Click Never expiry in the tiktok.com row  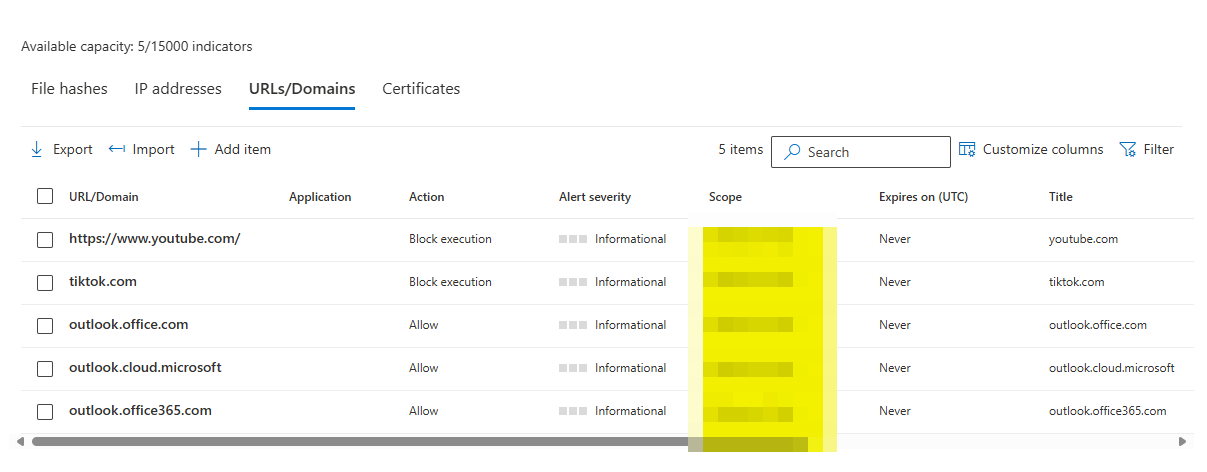tap(895, 282)
